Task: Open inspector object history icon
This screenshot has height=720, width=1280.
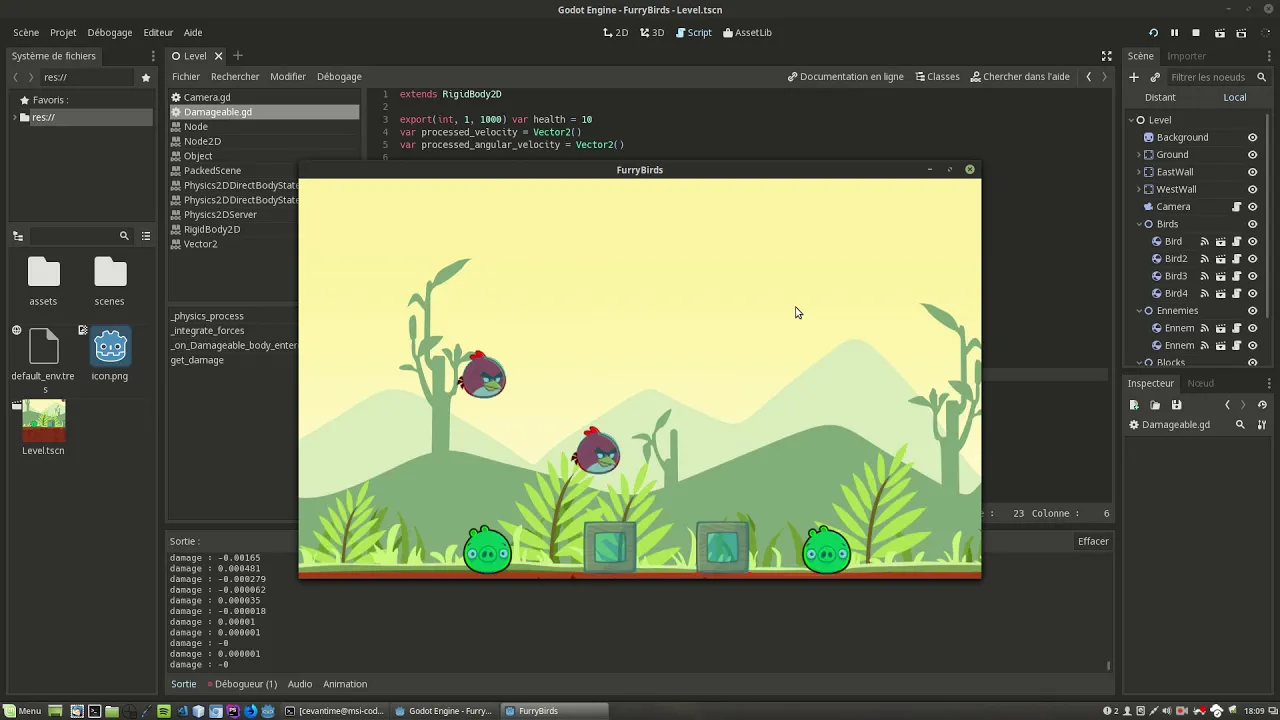Action: coord(1262,405)
